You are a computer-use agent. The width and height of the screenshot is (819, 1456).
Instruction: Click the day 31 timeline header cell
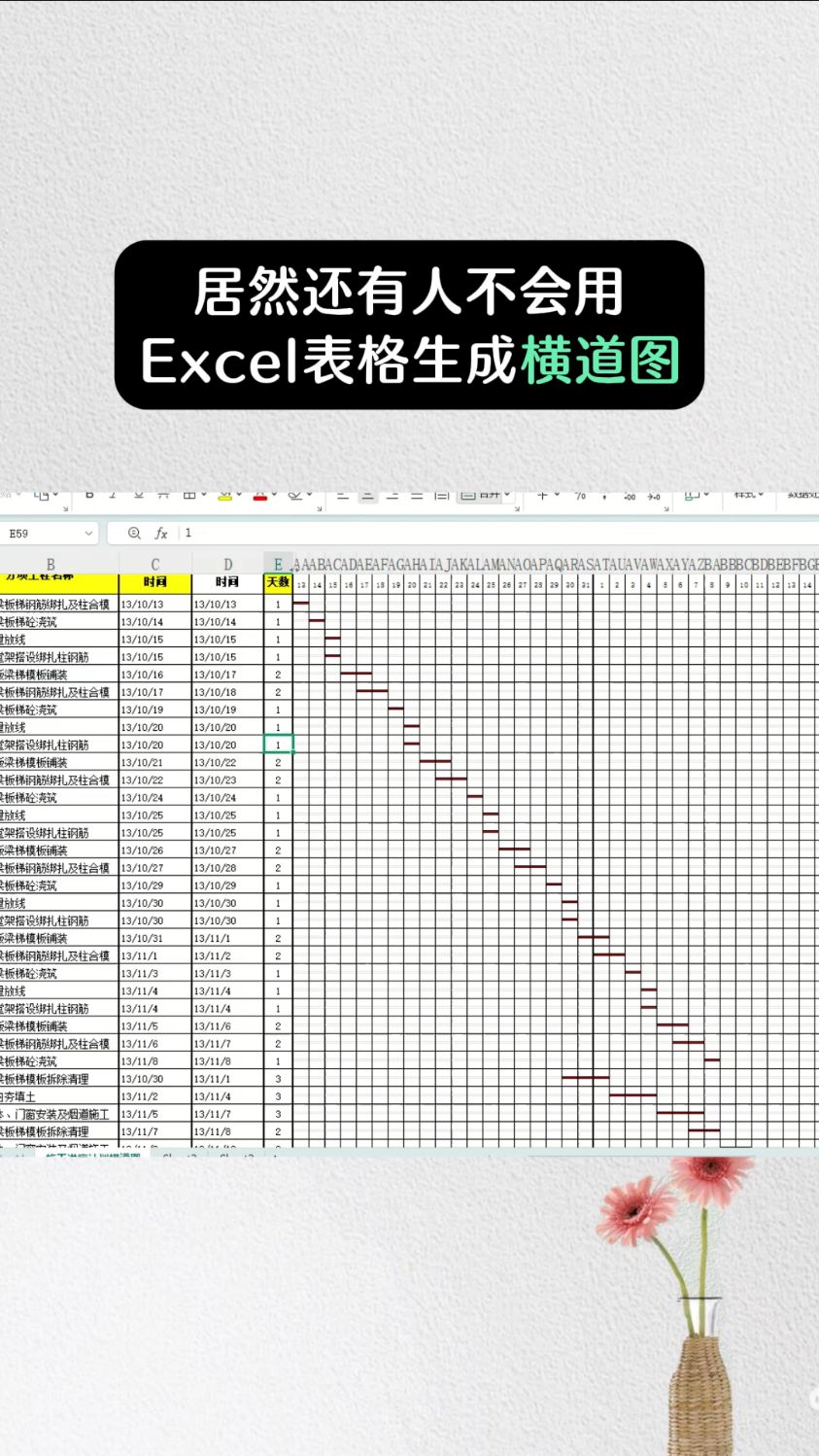click(x=586, y=584)
